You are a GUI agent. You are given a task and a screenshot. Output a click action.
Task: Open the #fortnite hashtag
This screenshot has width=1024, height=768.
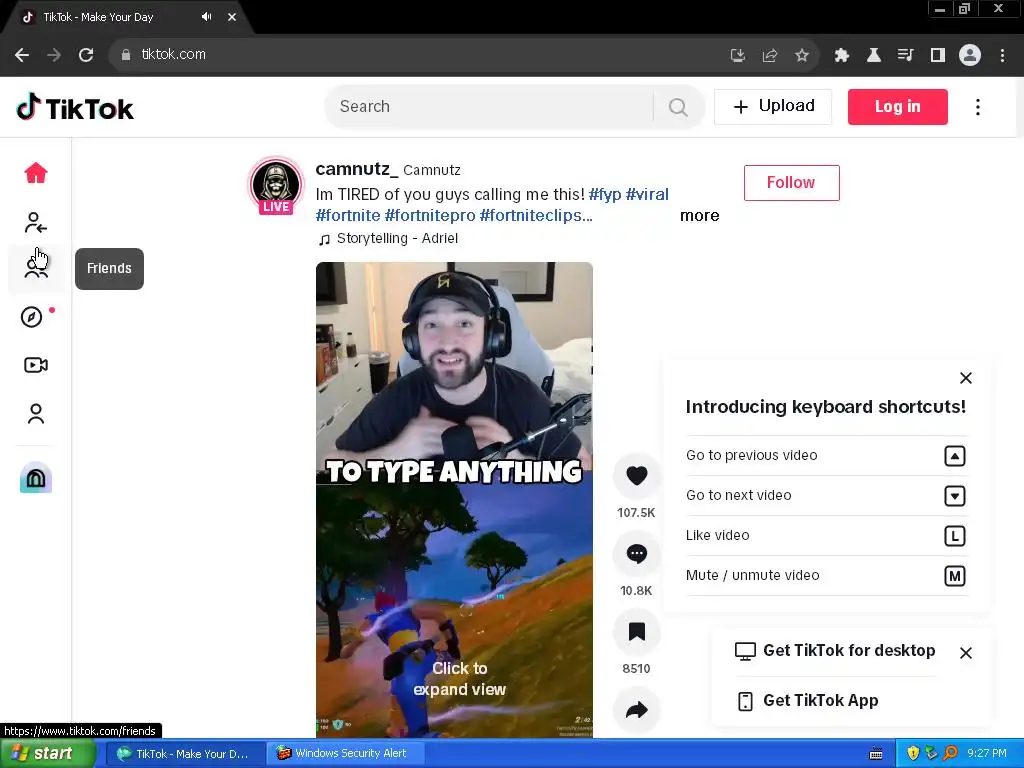click(348, 216)
